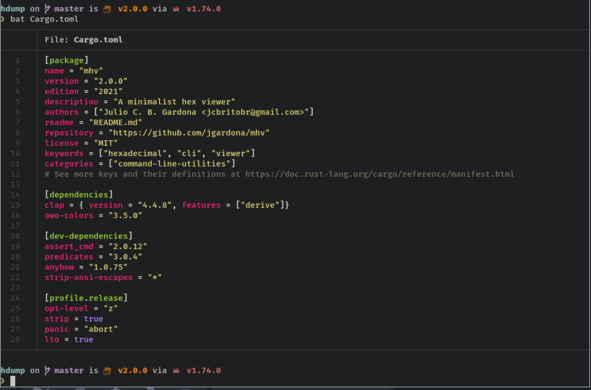
Task: Click line number 1 in the gutter
Action: pyautogui.click(x=18, y=60)
